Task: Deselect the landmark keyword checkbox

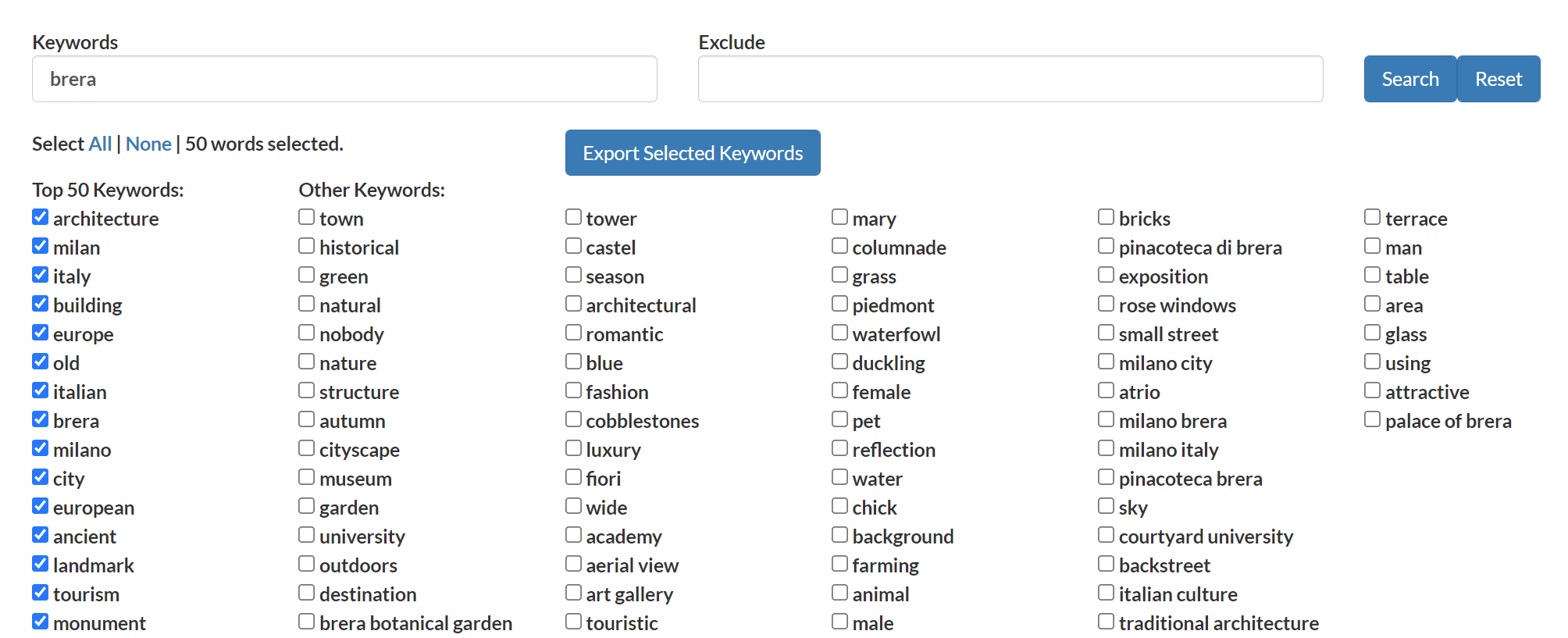Action: pos(41,564)
